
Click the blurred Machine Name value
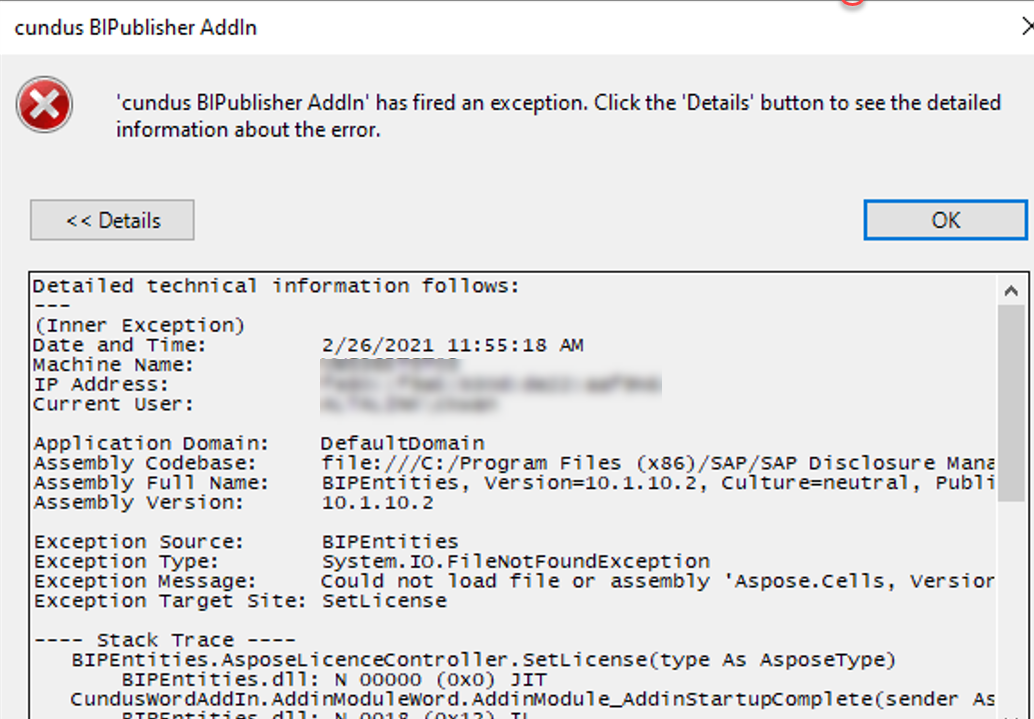[x=389, y=364]
